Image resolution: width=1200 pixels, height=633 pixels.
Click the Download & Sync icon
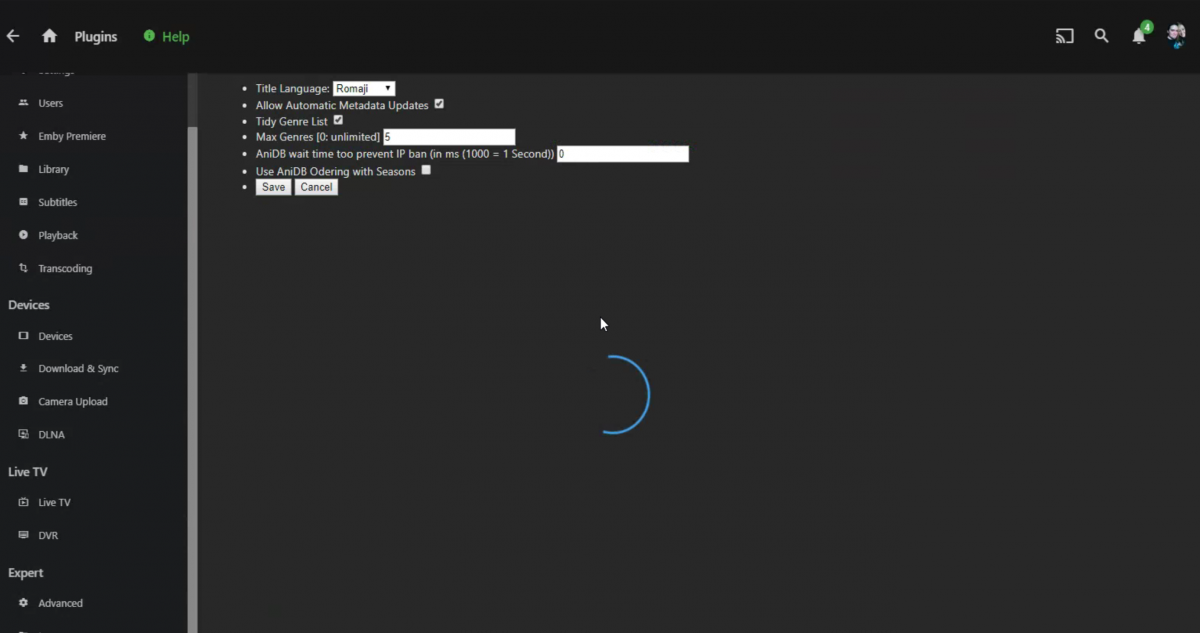[24, 368]
